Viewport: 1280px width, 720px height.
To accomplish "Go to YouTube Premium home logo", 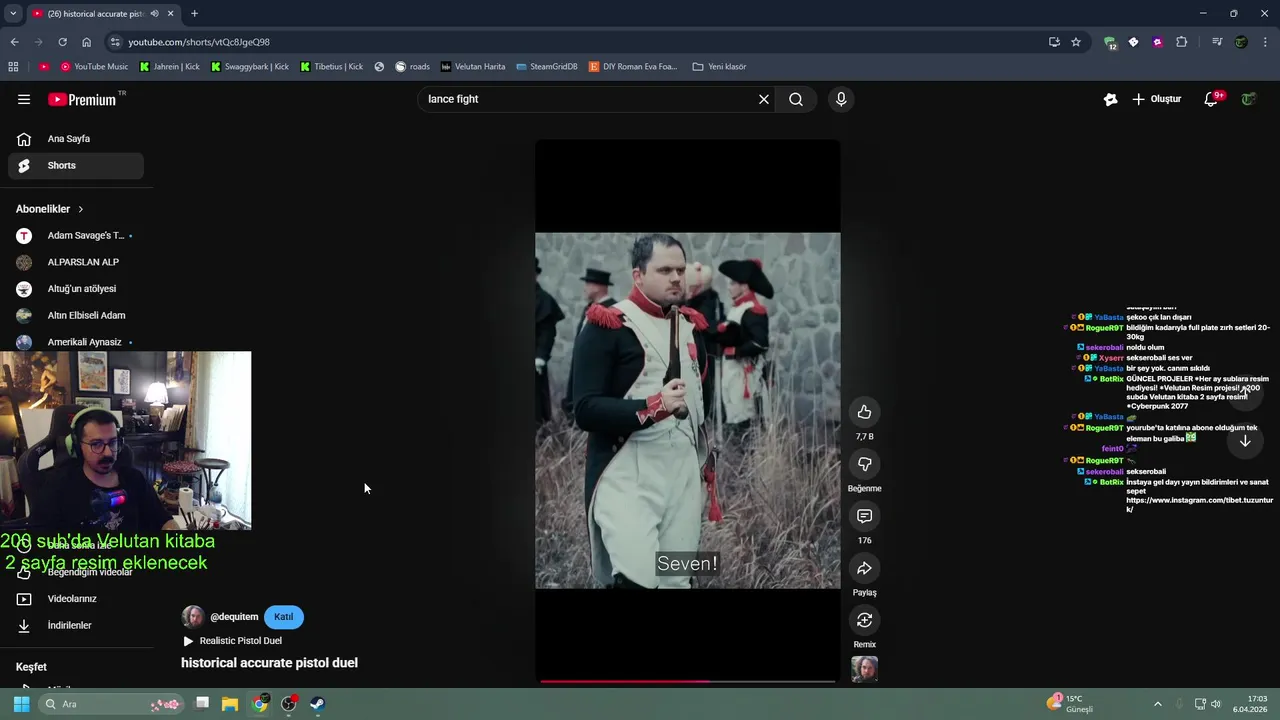I will click(82, 99).
